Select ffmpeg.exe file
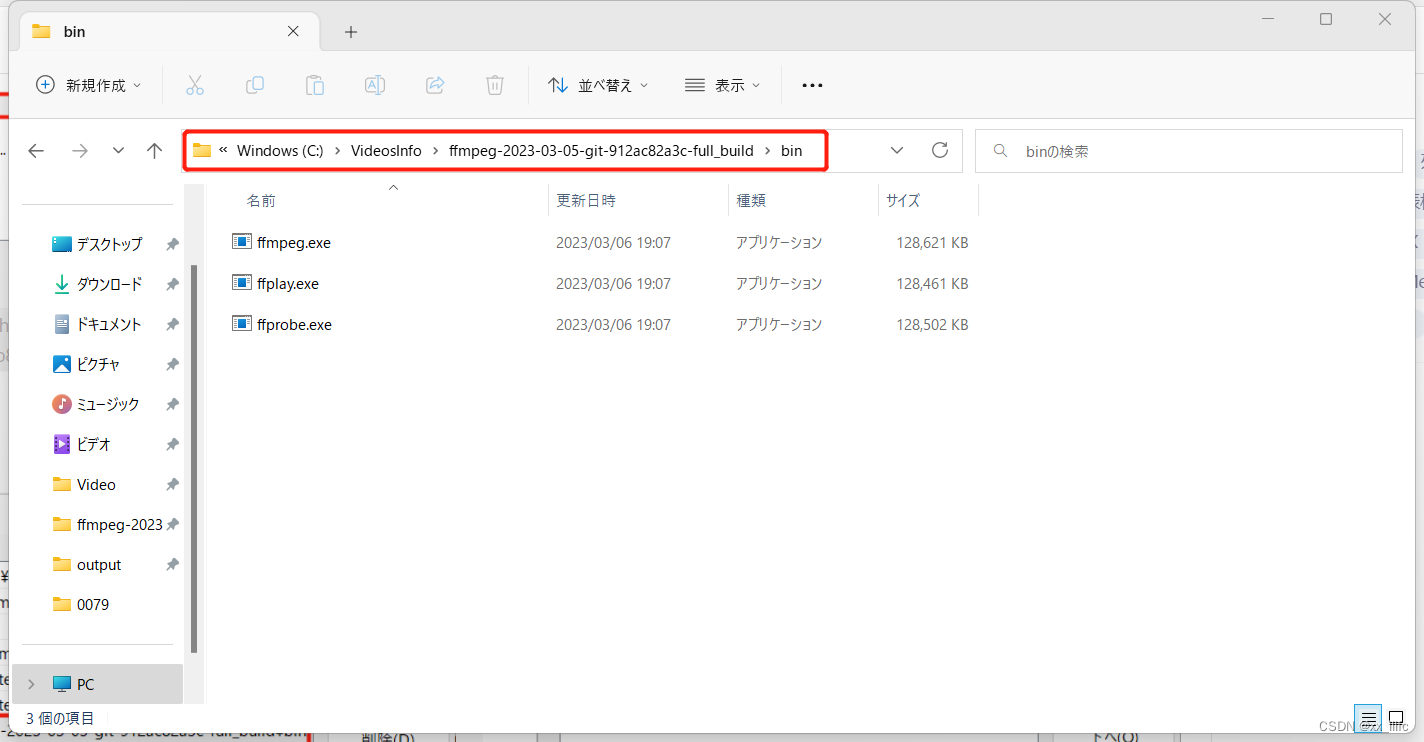 point(294,242)
